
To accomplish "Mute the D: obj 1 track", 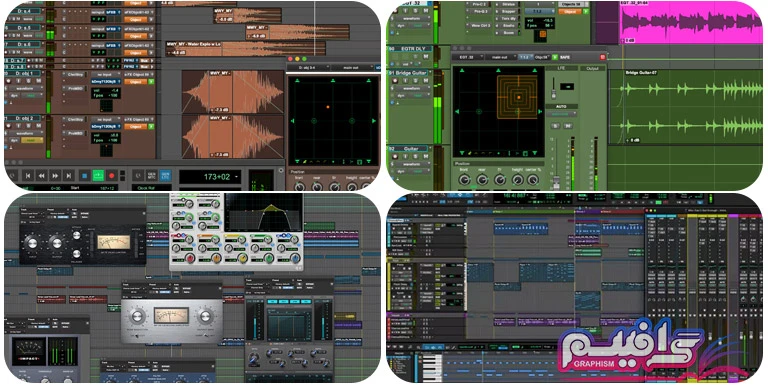I will pos(38,81).
